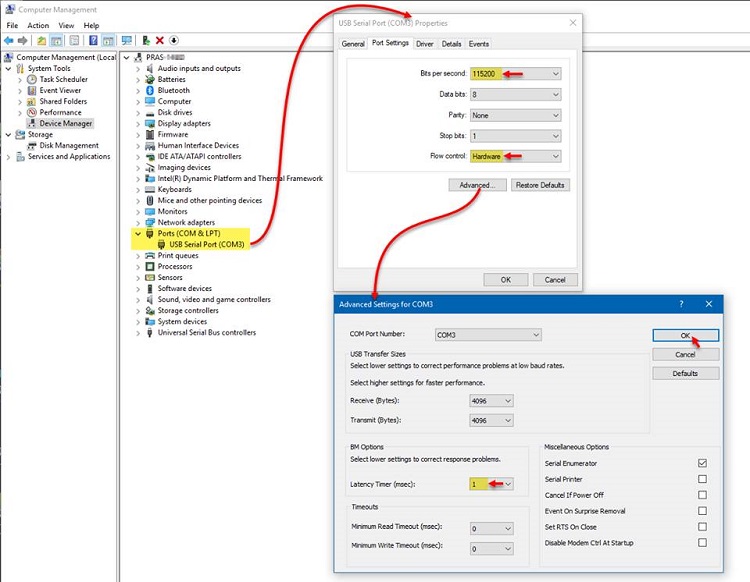Image resolution: width=750 pixels, height=582 pixels.
Task: Uncheck the Serial Enumerator checkbox
Action: coord(702,463)
